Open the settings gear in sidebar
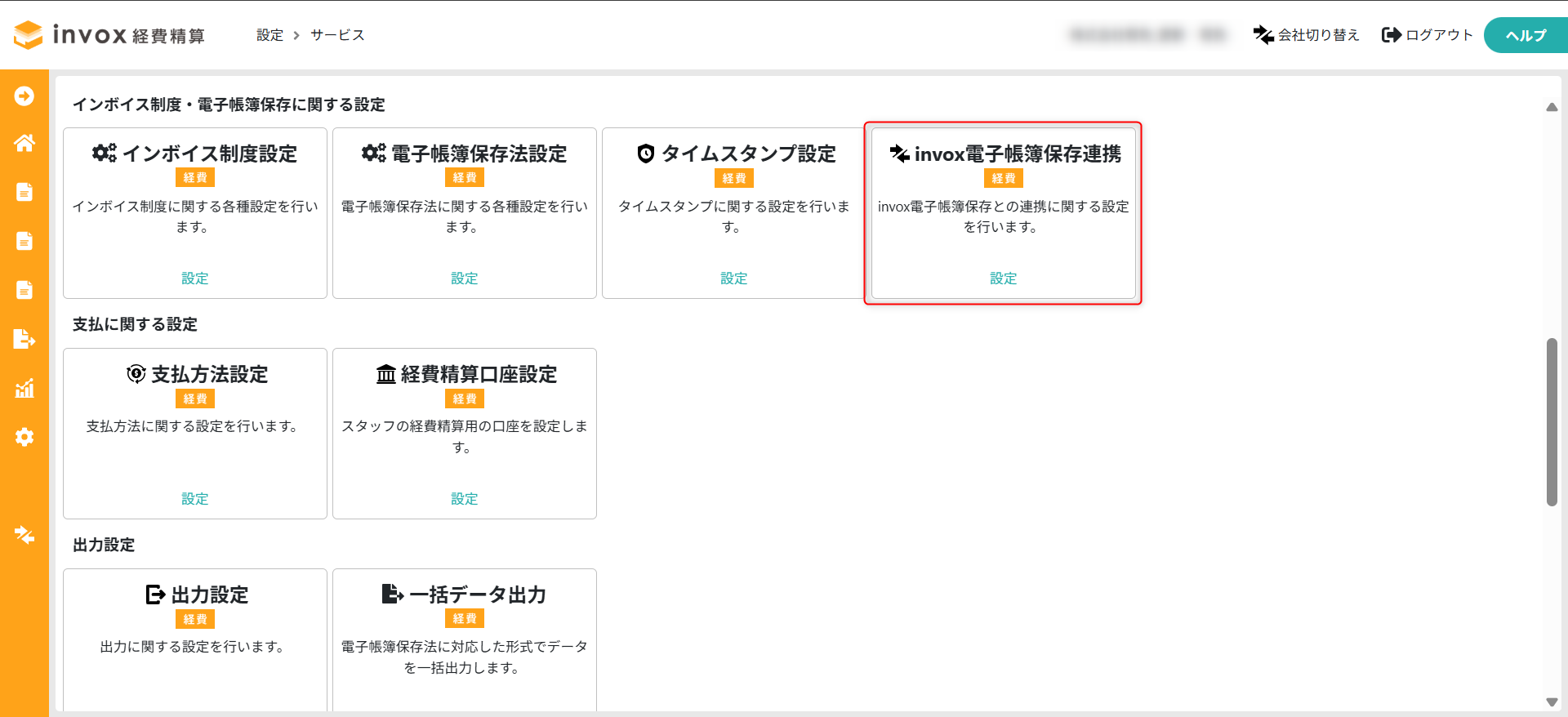This screenshot has width=1568, height=717. tap(24, 437)
